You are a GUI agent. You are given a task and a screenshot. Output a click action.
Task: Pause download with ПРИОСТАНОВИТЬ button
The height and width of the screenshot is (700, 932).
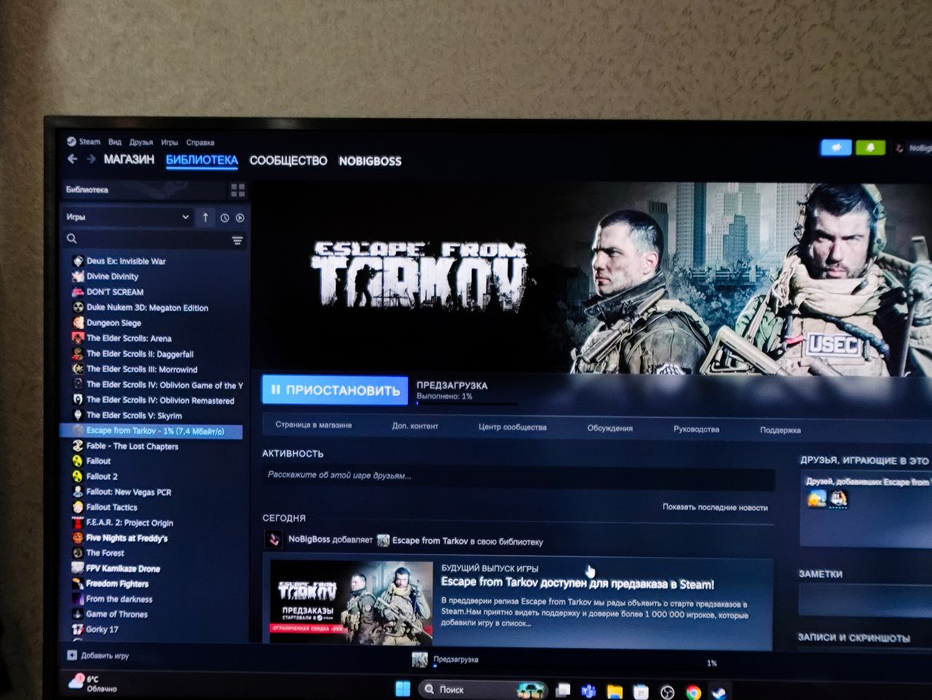(x=335, y=390)
